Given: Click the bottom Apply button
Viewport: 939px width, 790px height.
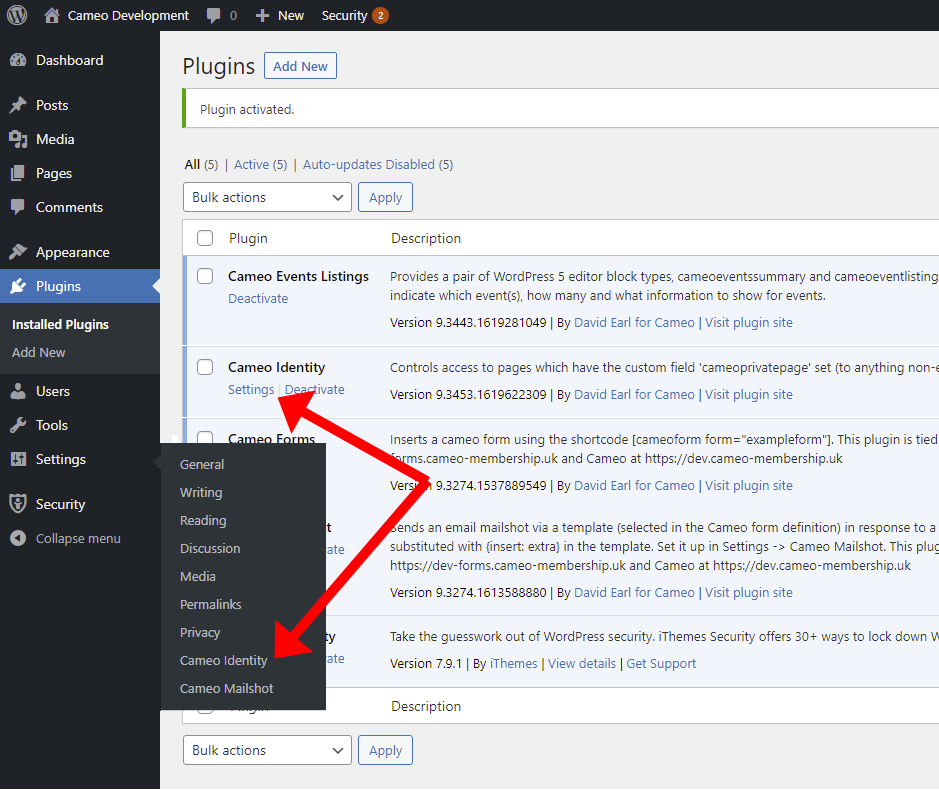Looking at the screenshot, I should point(385,750).
